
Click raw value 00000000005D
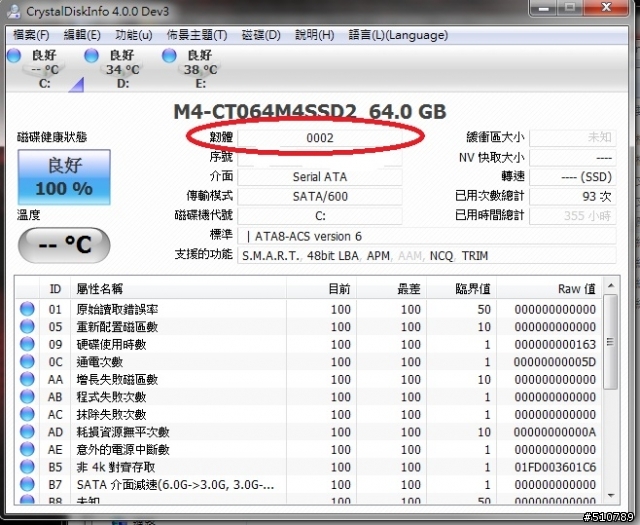tap(555, 362)
